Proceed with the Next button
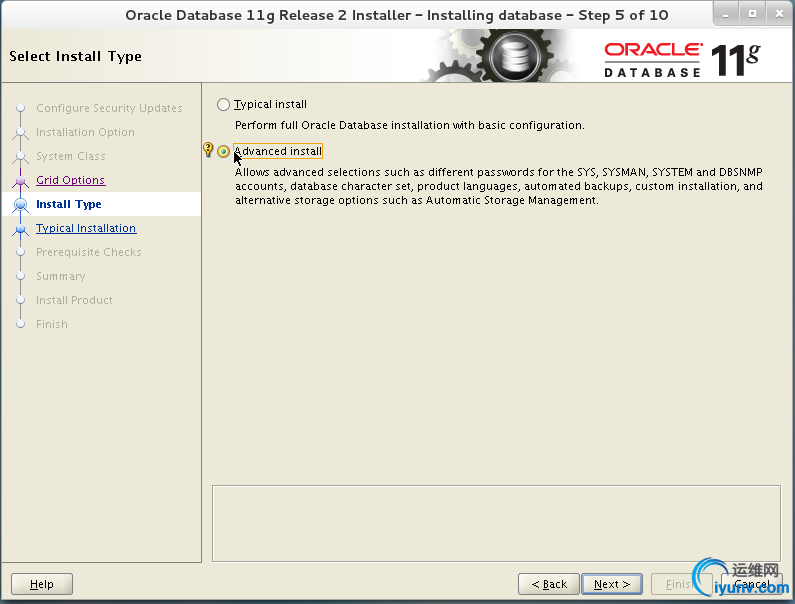 coord(612,584)
